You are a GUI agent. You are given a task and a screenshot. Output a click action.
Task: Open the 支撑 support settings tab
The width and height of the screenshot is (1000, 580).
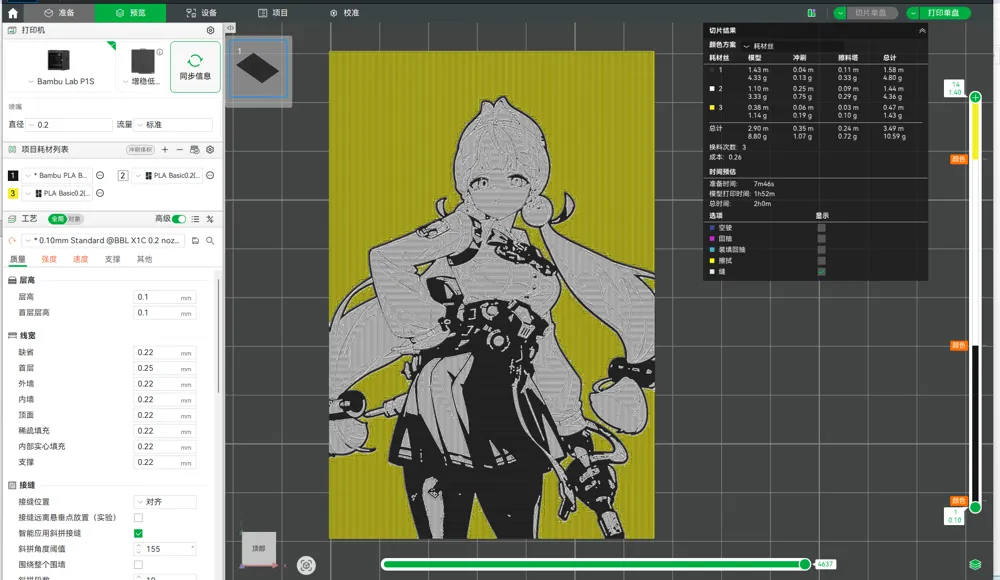tap(112, 260)
